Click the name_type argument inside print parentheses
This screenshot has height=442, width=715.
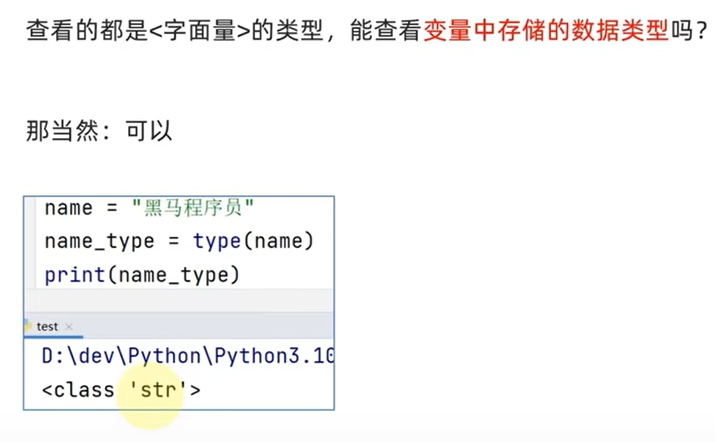coord(173,275)
